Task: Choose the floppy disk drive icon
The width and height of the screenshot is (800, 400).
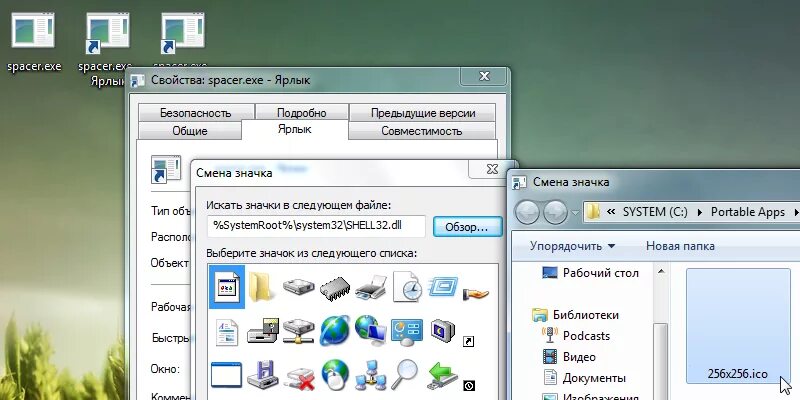Action: (263, 375)
